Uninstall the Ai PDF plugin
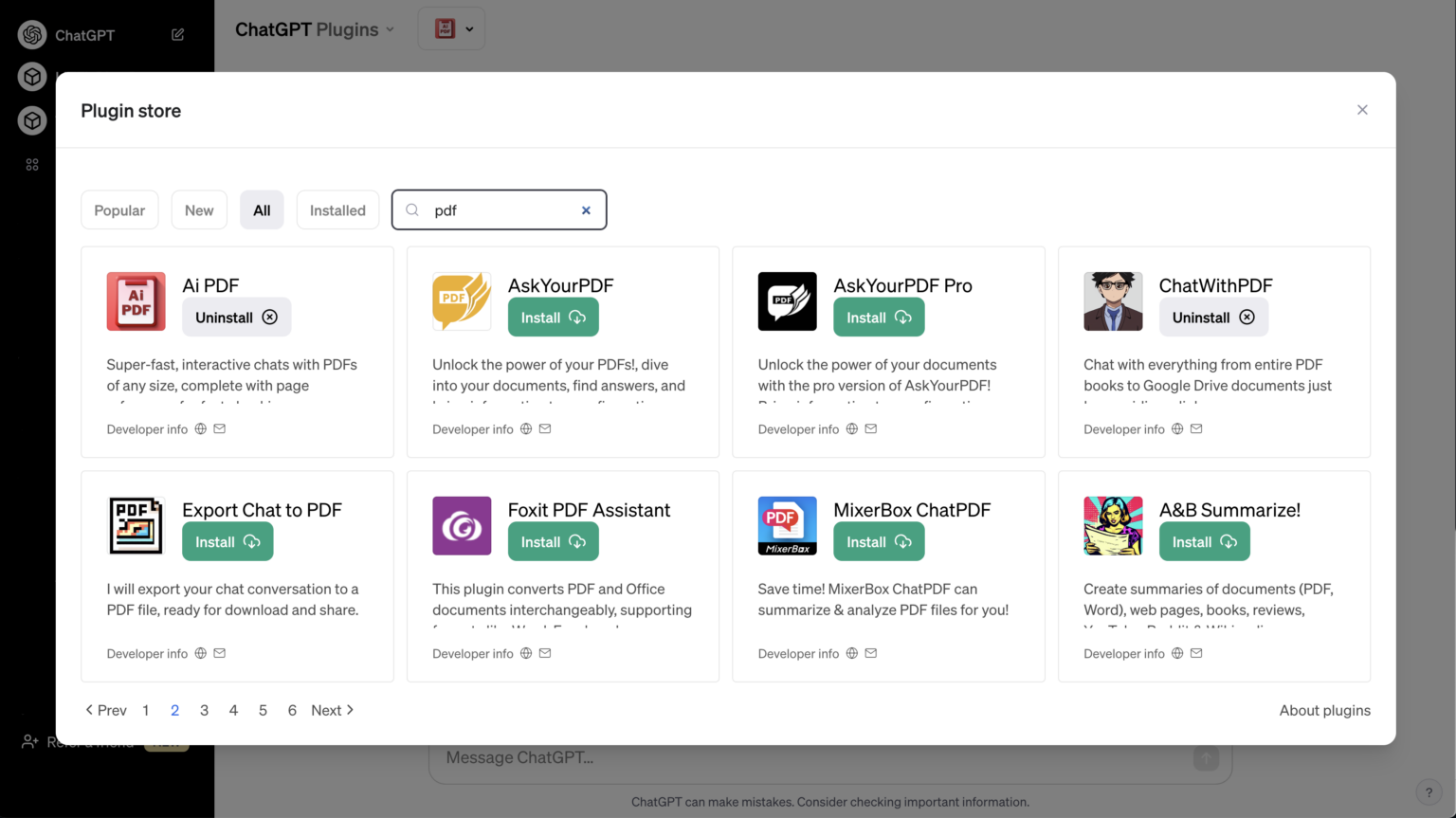1456x818 pixels. tap(236, 318)
